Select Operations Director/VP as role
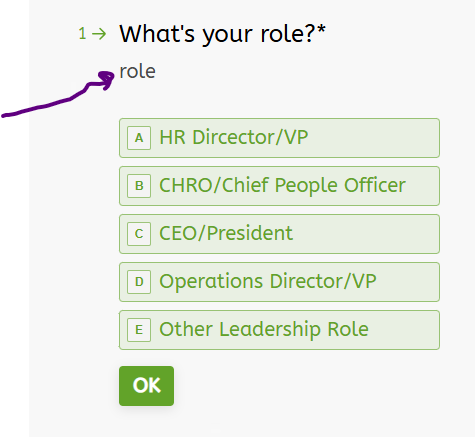475x437 pixels. coord(279,282)
